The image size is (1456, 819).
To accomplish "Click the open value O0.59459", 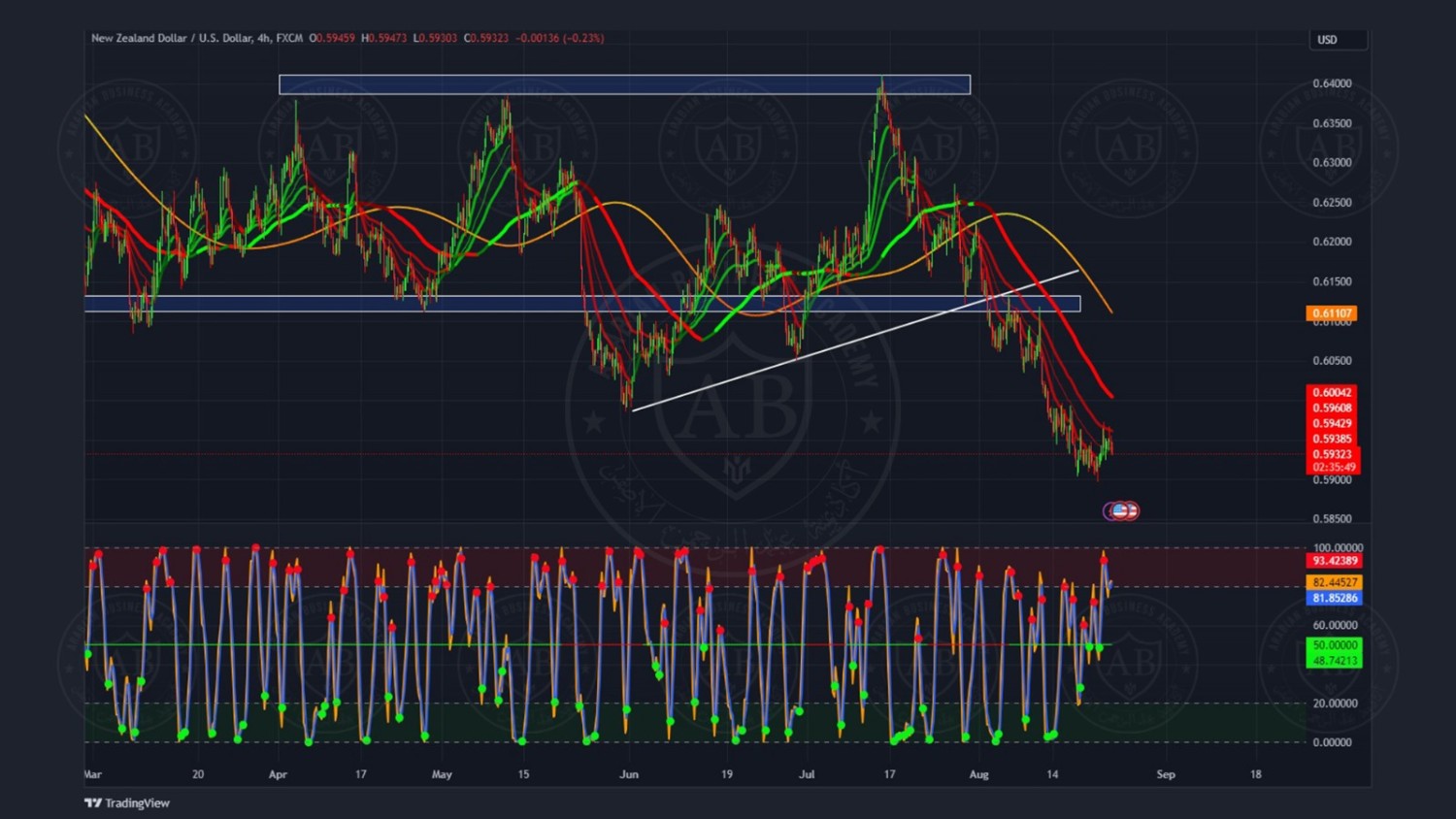I will [x=332, y=38].
